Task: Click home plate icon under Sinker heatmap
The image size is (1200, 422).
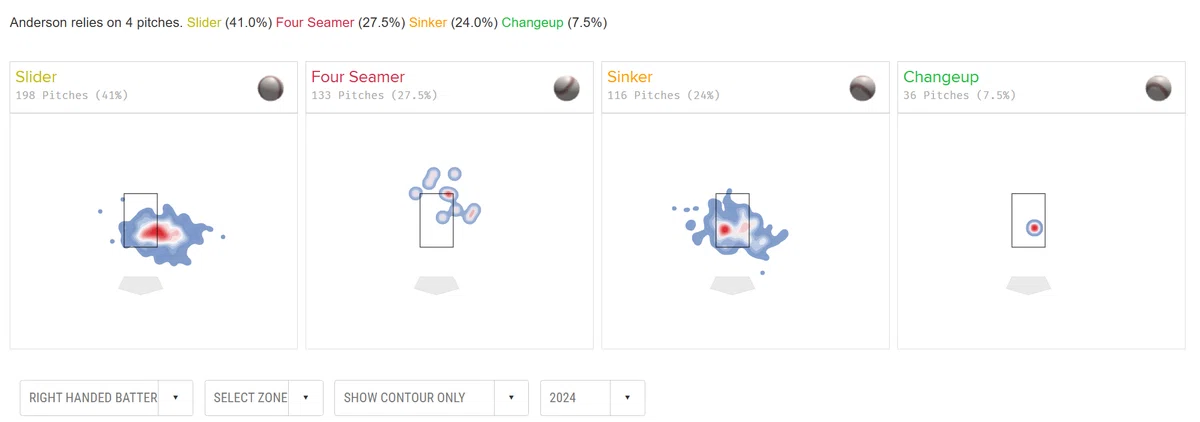Action: (733, 285)
